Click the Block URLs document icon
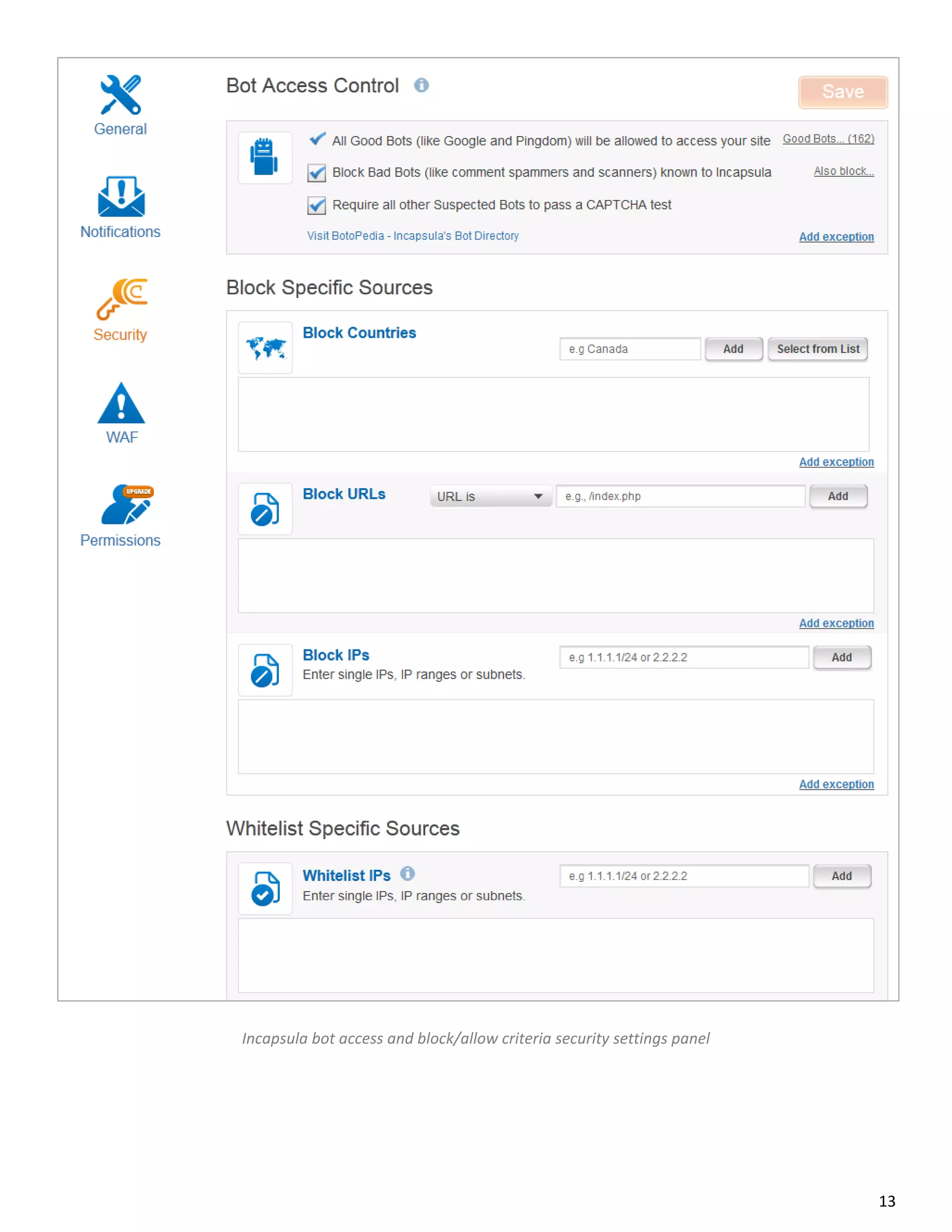Image resolution: width=952 pixels, height=1232 pixels. coord(265,509)
